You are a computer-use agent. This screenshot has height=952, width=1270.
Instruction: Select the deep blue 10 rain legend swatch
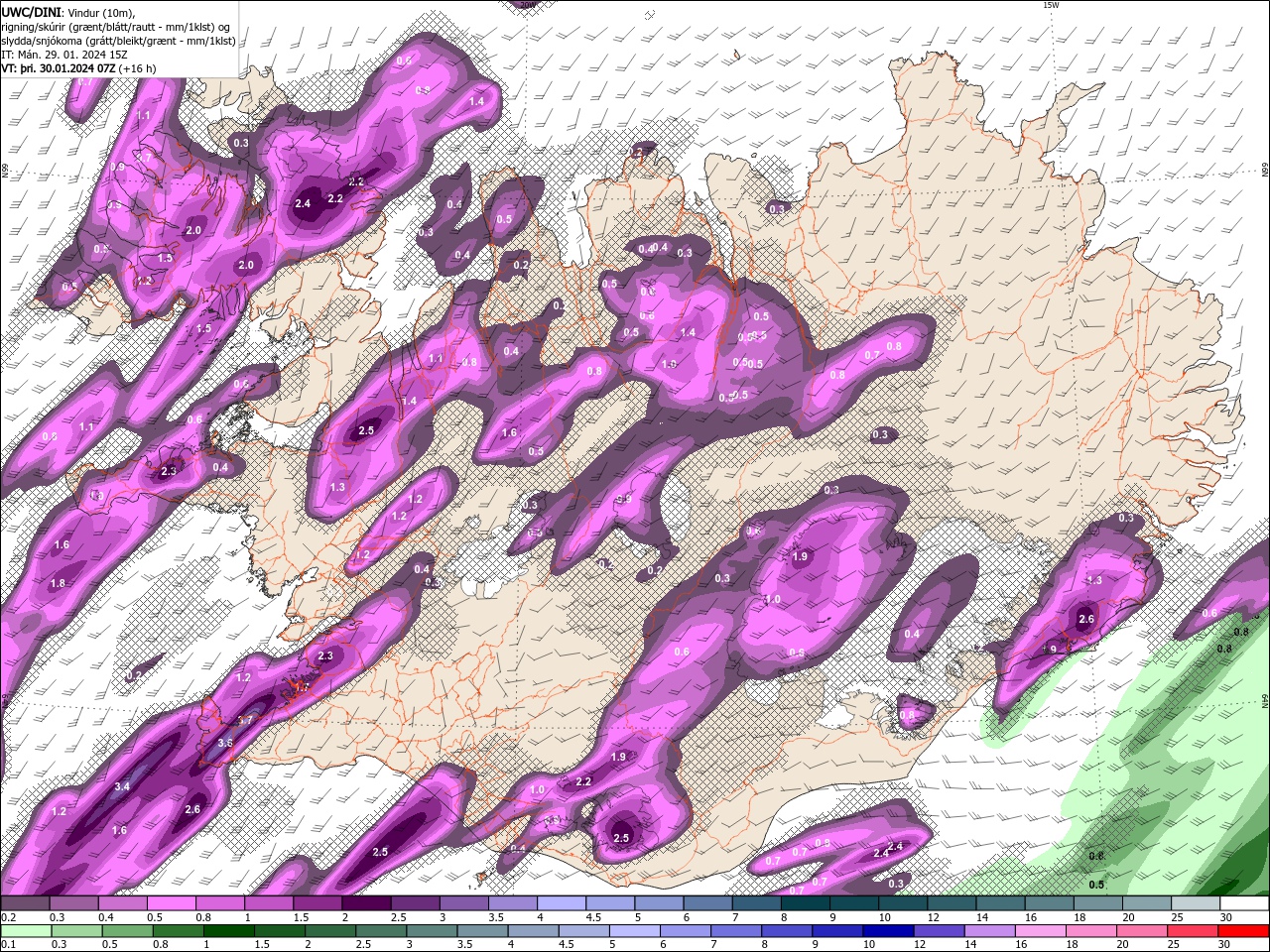[x=886, y=931]
